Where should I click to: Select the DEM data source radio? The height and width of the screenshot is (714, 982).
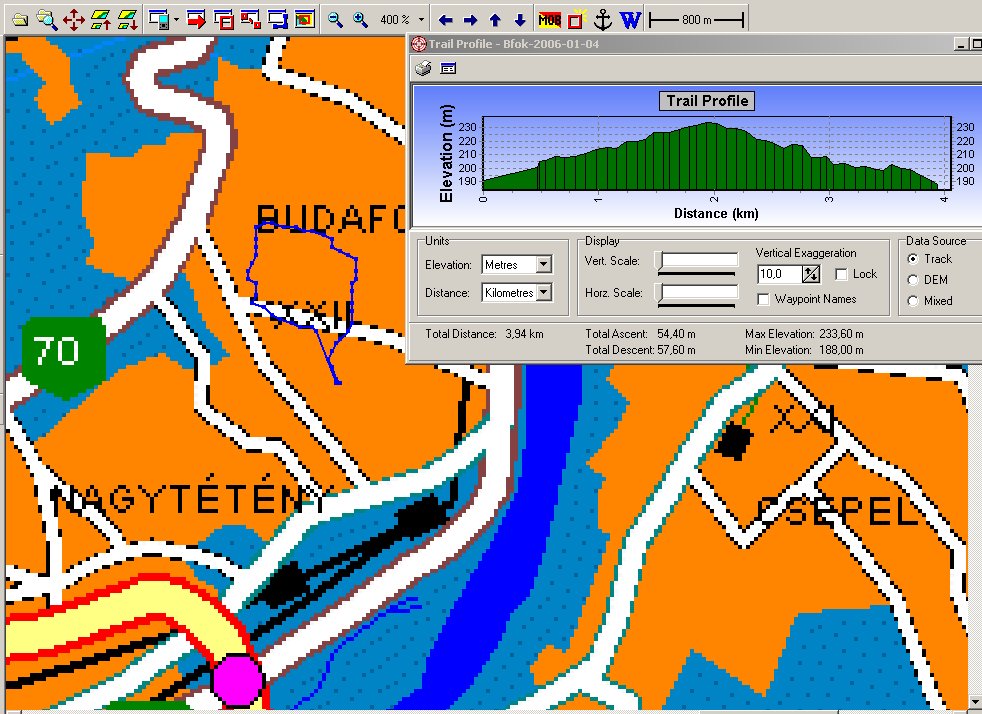point(913,280)
